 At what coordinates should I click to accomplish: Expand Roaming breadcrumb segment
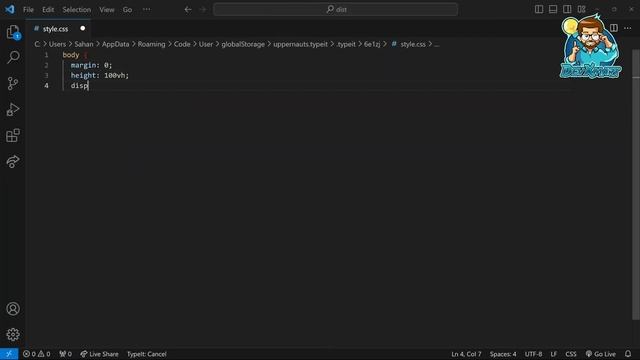pos(151,44)
